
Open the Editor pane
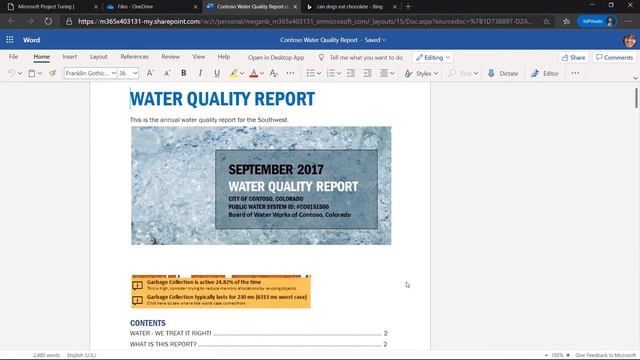tap(544, 73)
